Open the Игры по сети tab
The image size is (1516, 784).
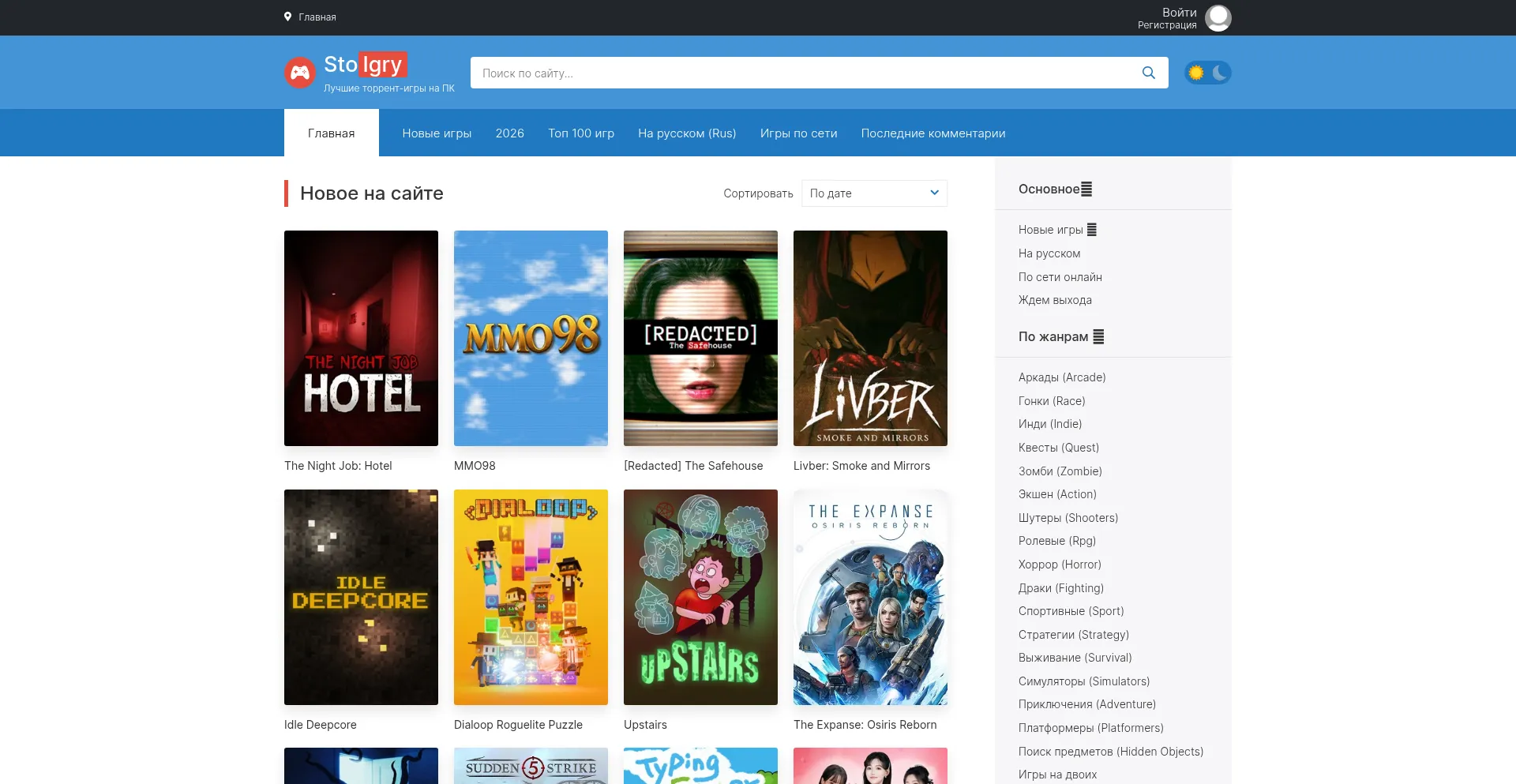pos(798,133)
